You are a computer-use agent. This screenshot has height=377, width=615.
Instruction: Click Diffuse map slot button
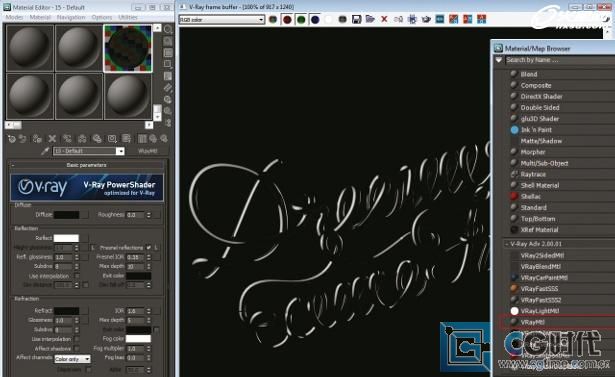[x=85, y=215]
